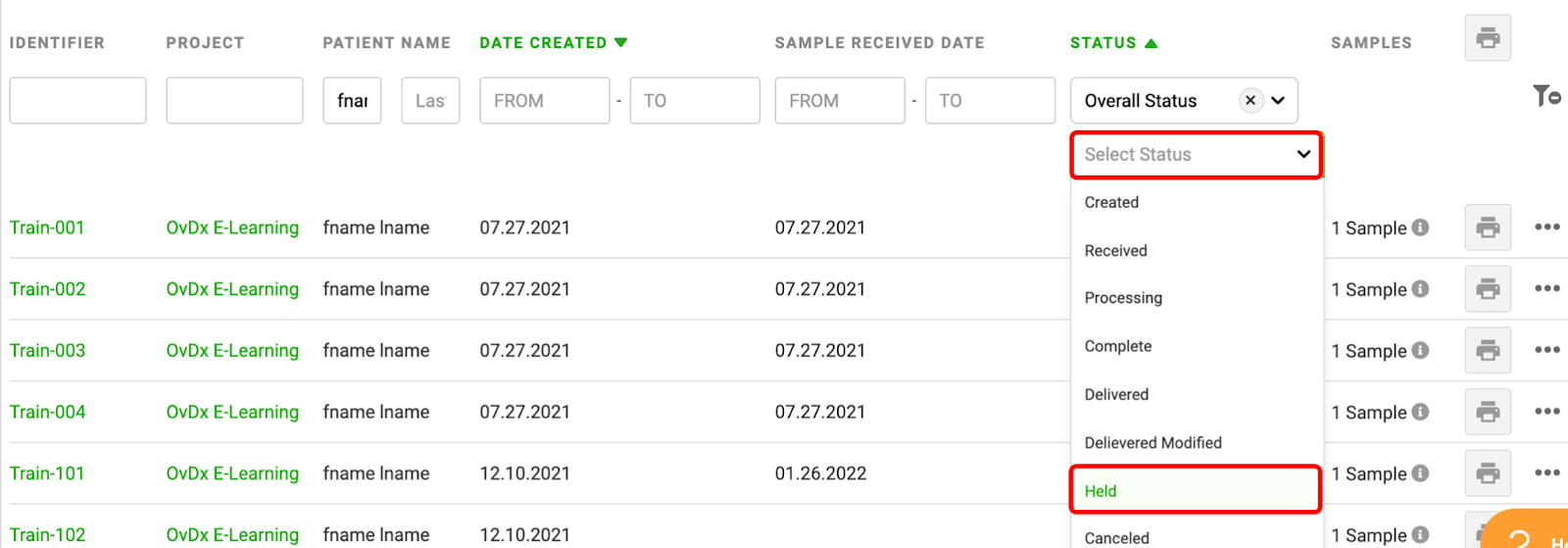
Task: Print the Train-001 row
Action: (x=1488, y=227)
